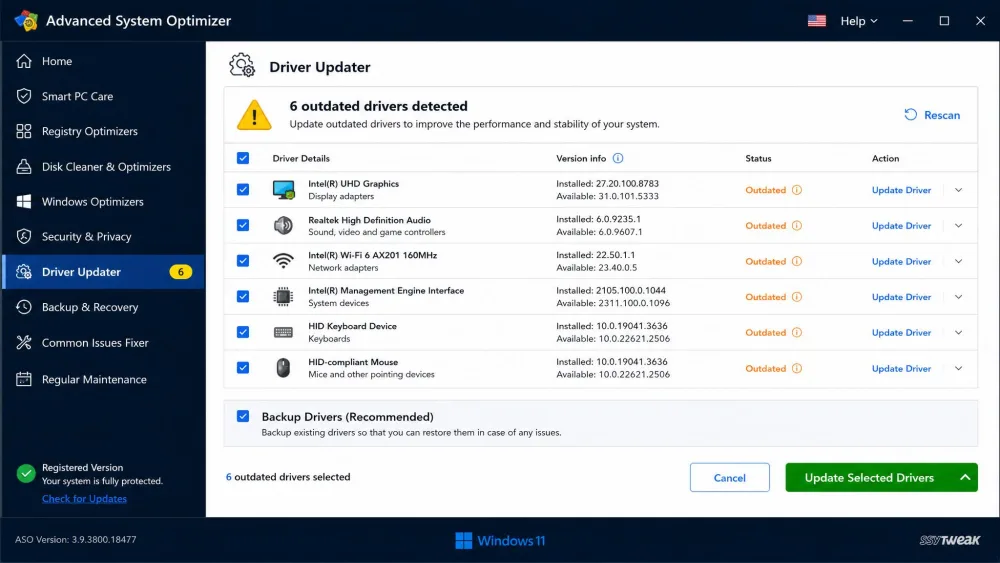This screenshot has height=563, width=1000.
Task: Click Update Driver for Realtek Audio
Action: [x=901, y=226]
